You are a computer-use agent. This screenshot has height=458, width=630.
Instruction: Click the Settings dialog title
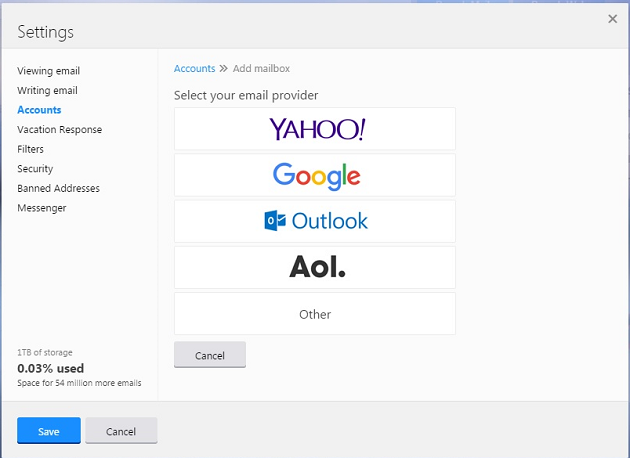(x=45, y=32)
